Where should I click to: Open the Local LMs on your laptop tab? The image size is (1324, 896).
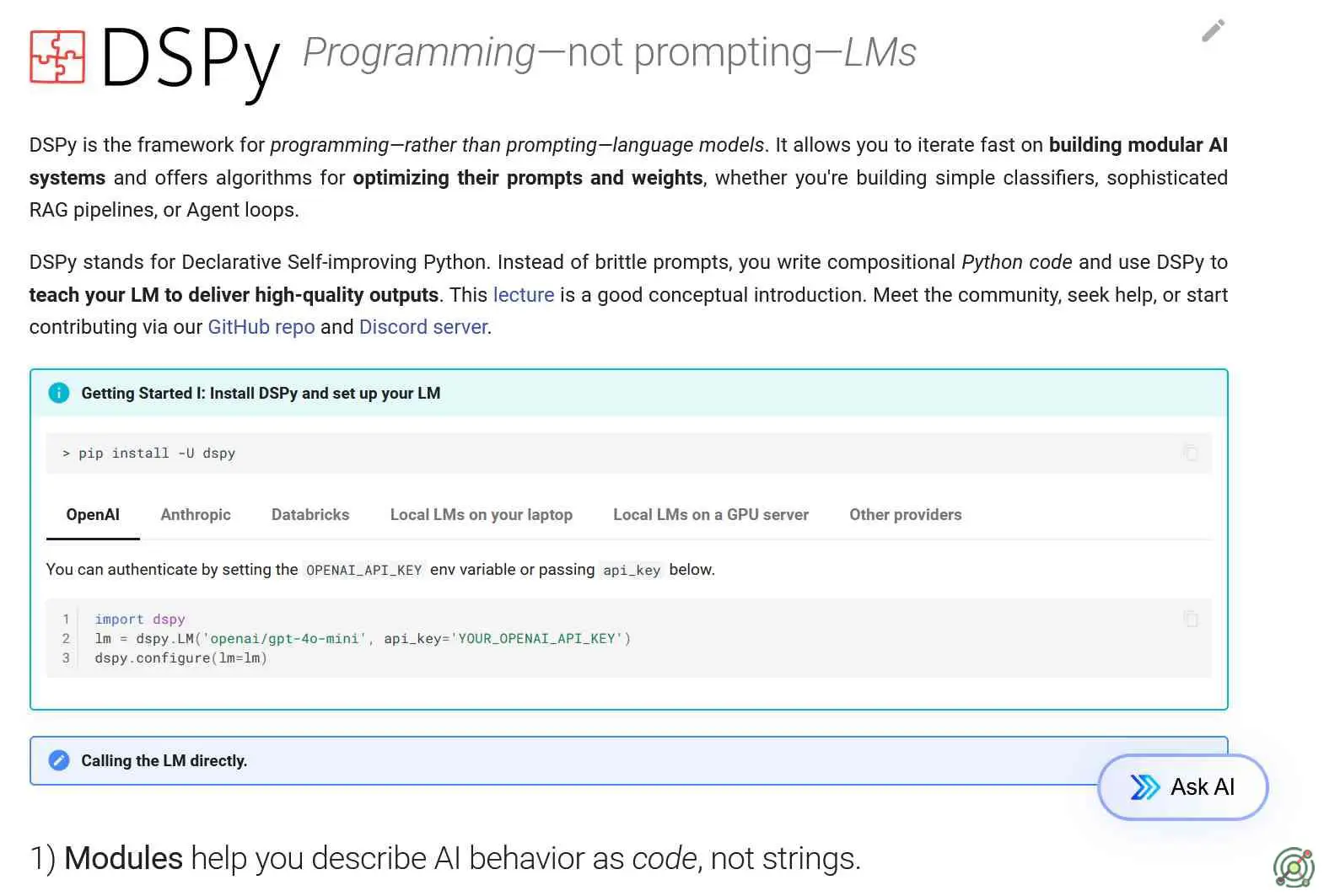[482, 514]
